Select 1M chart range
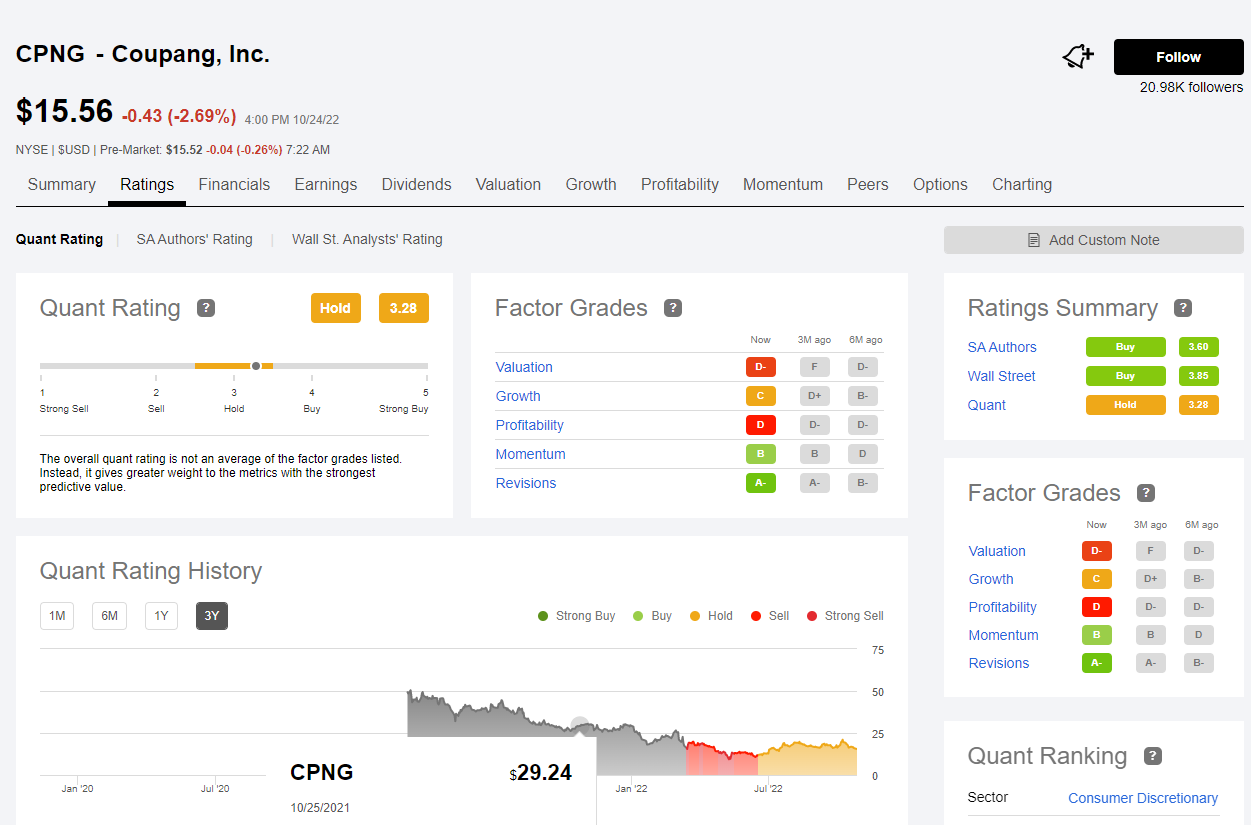 click(x=57, y=616)
